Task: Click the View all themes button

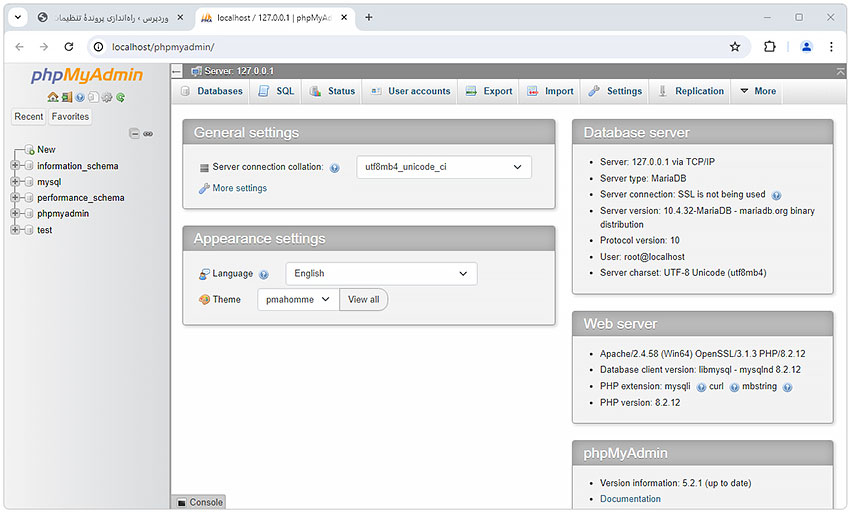Action: click(364, 300)
